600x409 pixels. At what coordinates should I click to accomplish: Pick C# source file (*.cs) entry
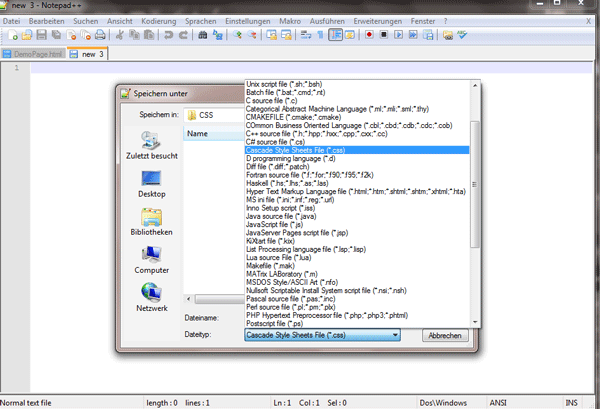click(357, 142)
